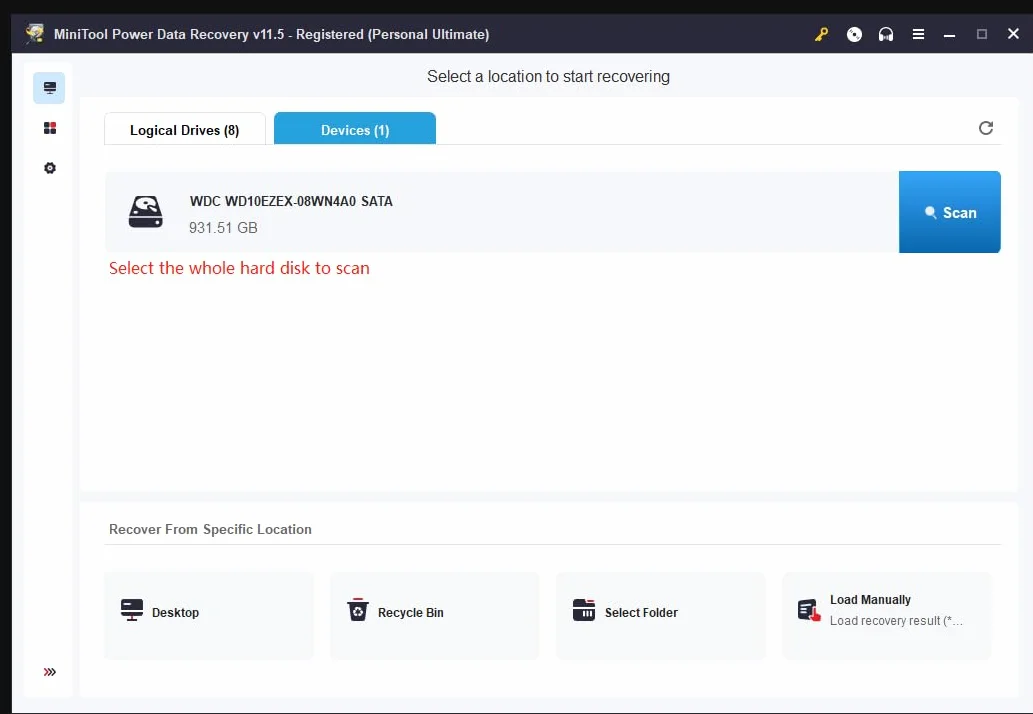Click 'Load recovery result' subtitle text
Image resolution: width=1033 pixels, height=714 pixels.
pyautogui.click(x=896, y=620)
